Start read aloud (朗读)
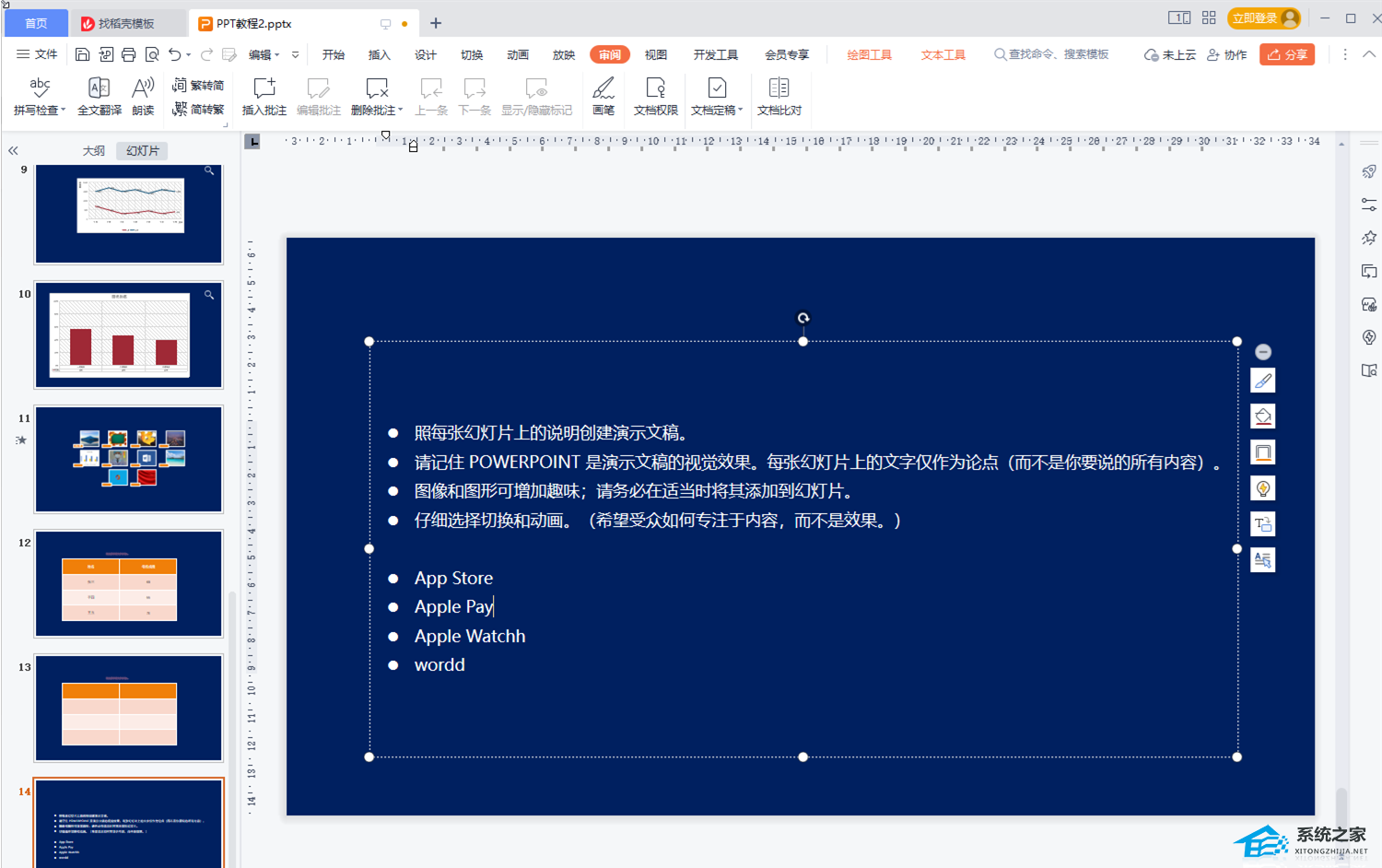This screenshot has height=868, width=1382. click(143, 96)
